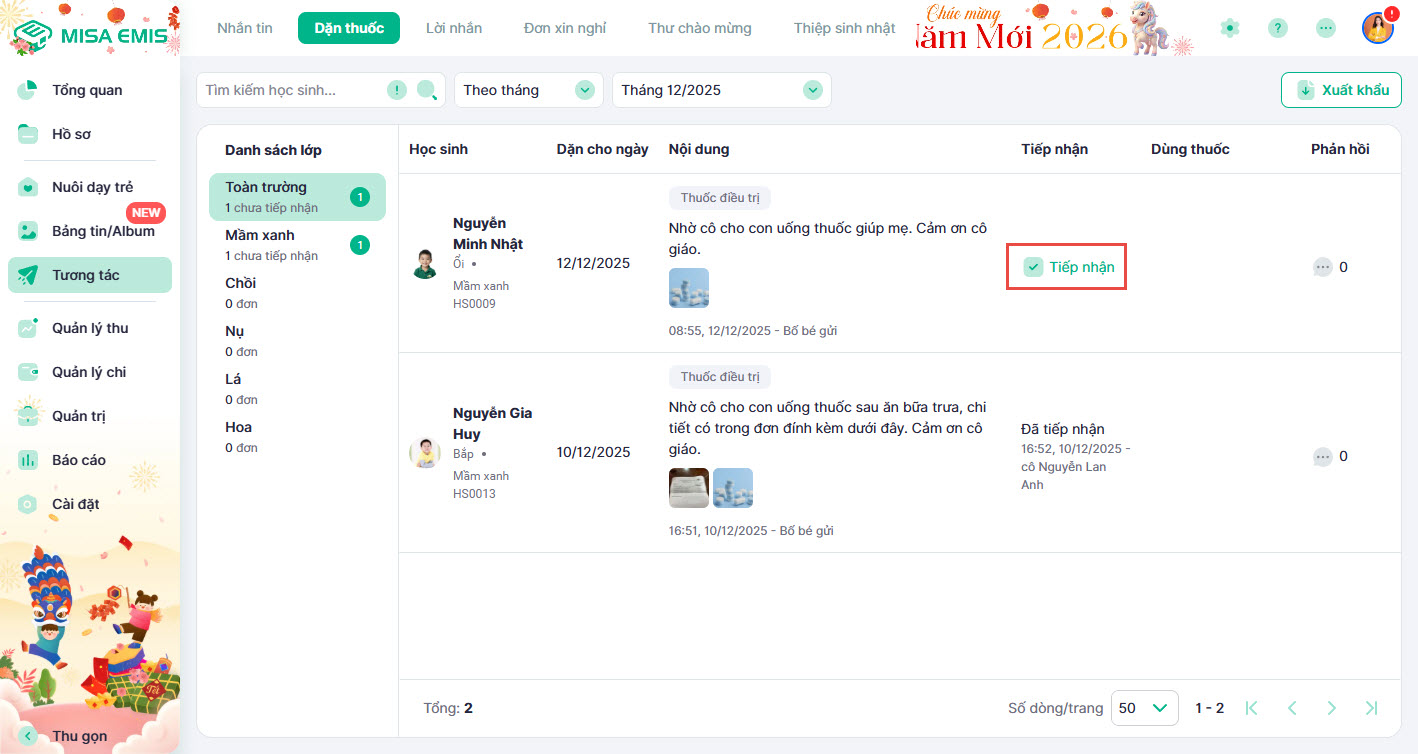This screenshot has height=754, width=1418.
Task: Open the help question mark icon
Action: click(1277, 28)
